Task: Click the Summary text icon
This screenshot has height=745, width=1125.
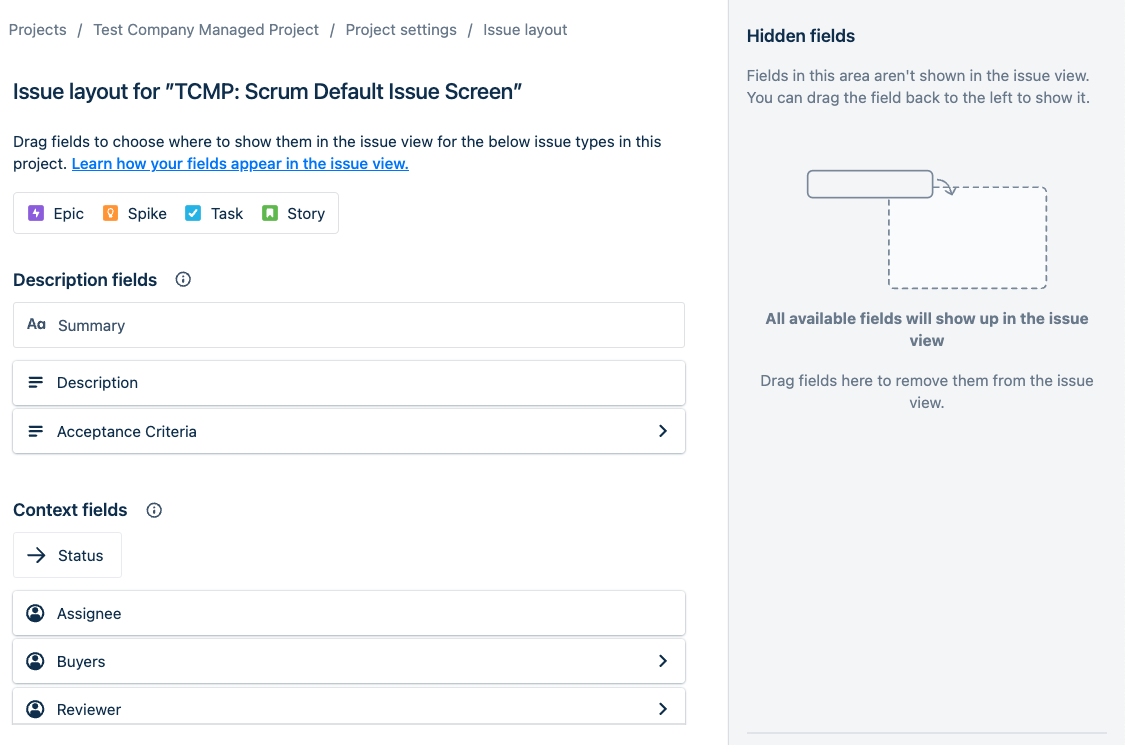Action: click(37, 325)
